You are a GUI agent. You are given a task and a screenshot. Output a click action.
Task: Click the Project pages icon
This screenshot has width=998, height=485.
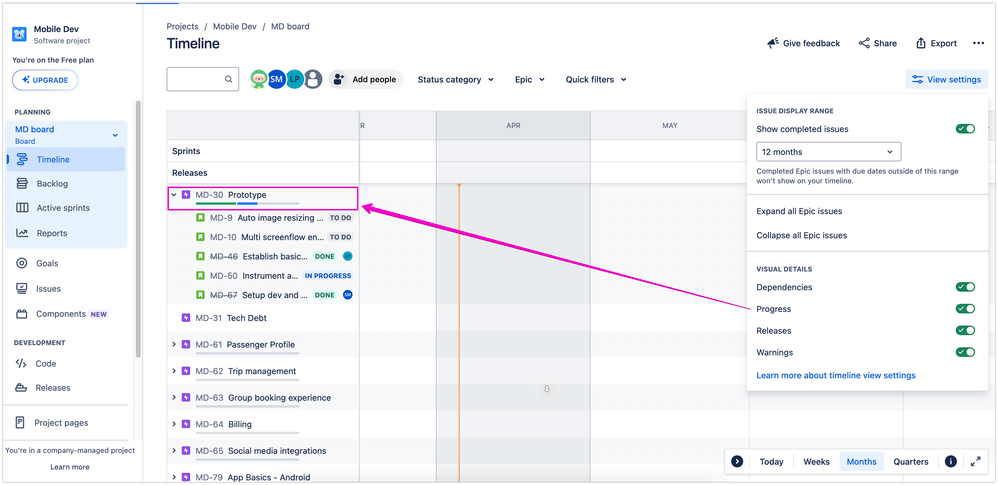click(20, 423)
